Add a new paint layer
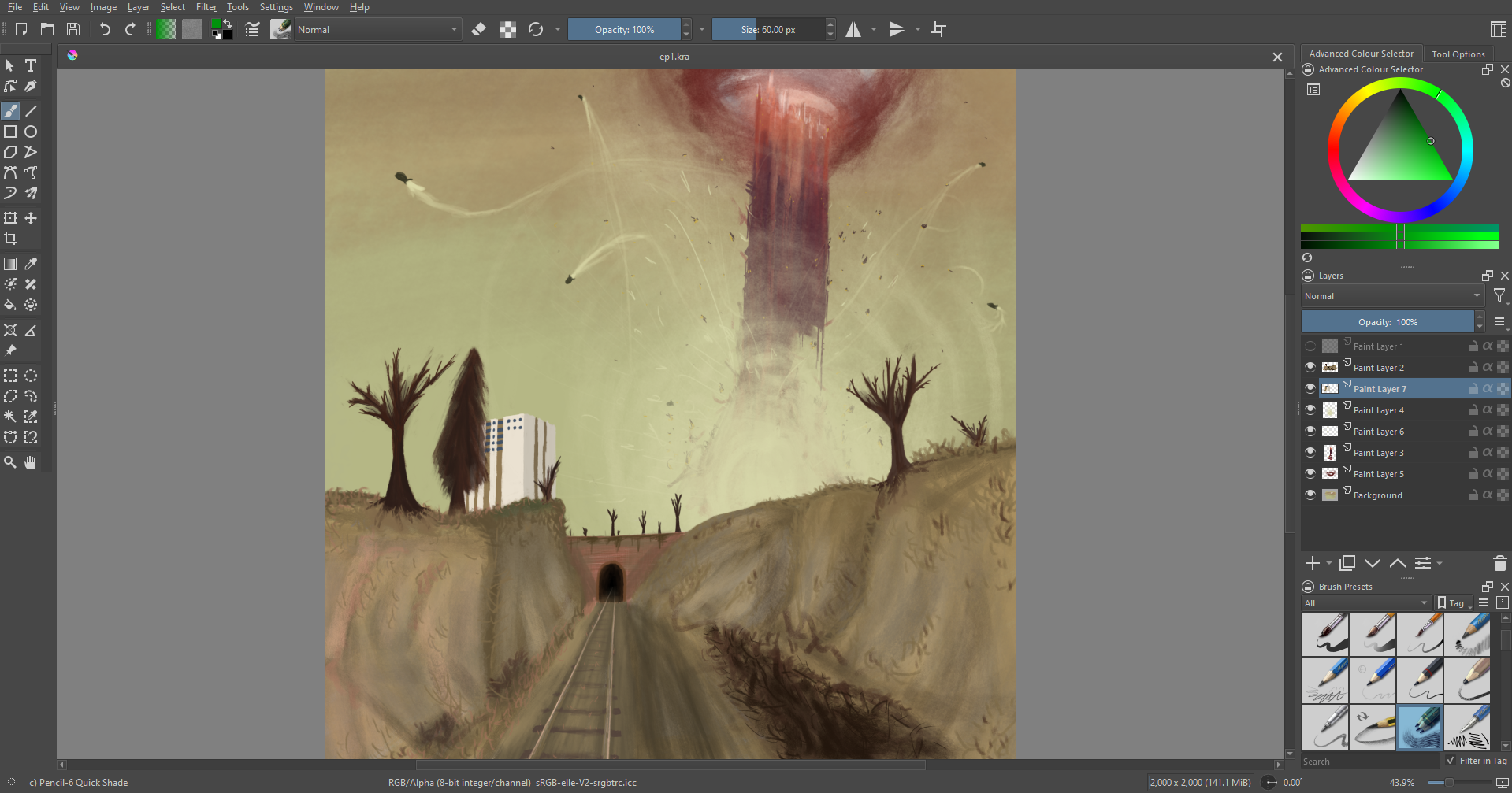The width and height of the screenshot is (1512, 793). (x=1313, y=563)
